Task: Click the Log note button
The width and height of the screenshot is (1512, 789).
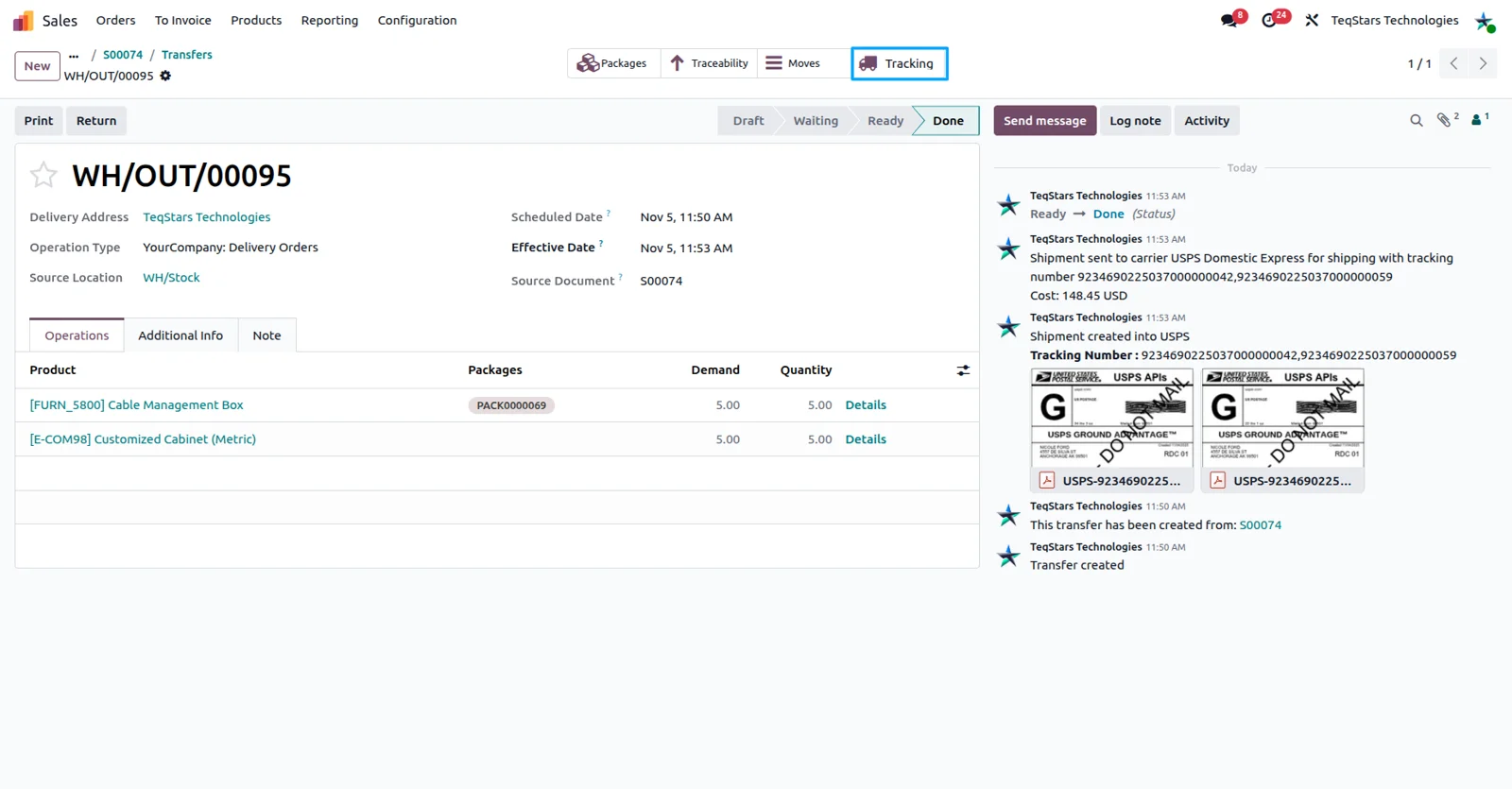Action: coord(1135,121)
